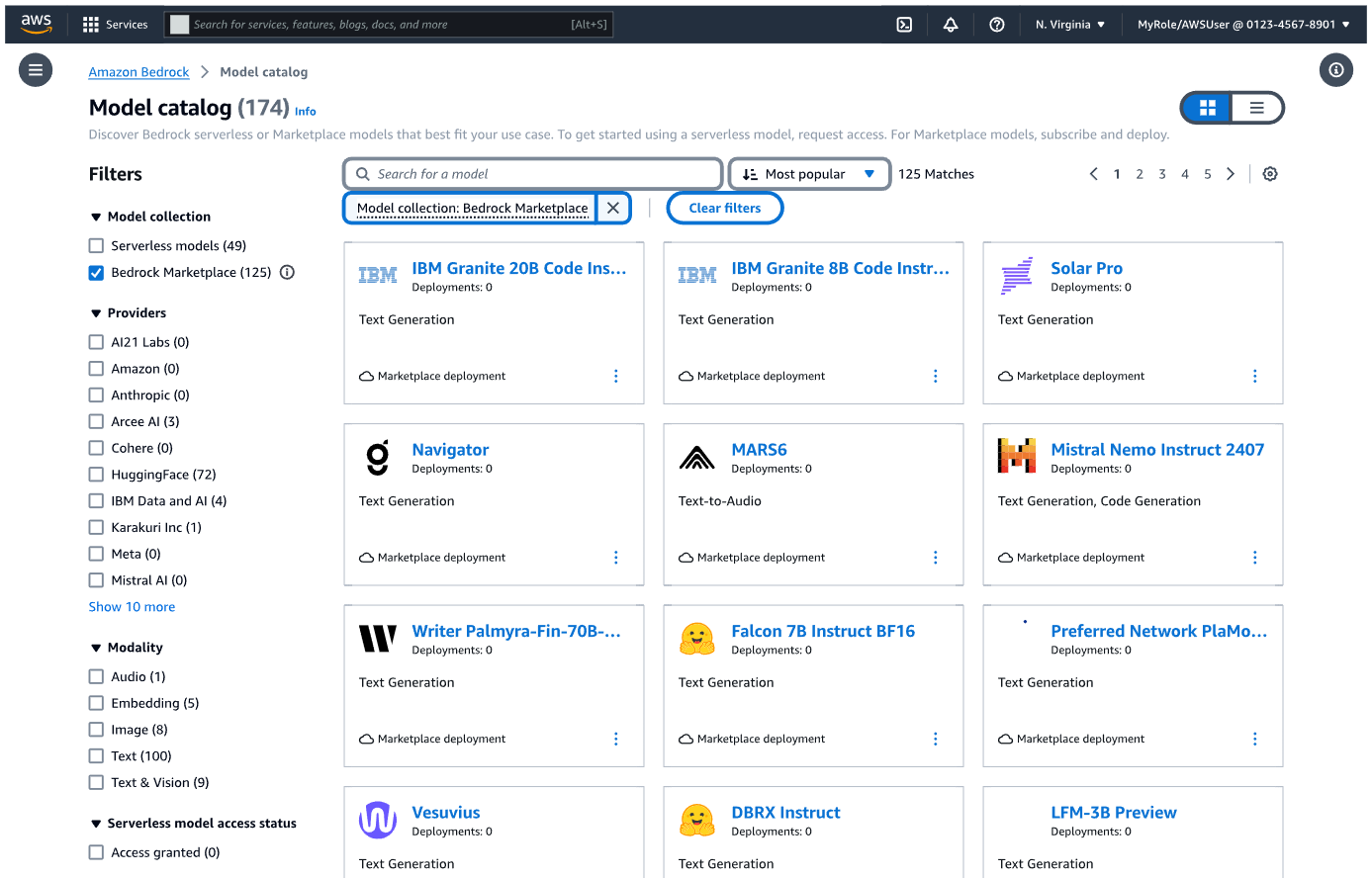This screenshot has width=1372, height=878.
Task: Open the Info panel icon at top right
Action: pyautogui.click(x=1335, y=70)
